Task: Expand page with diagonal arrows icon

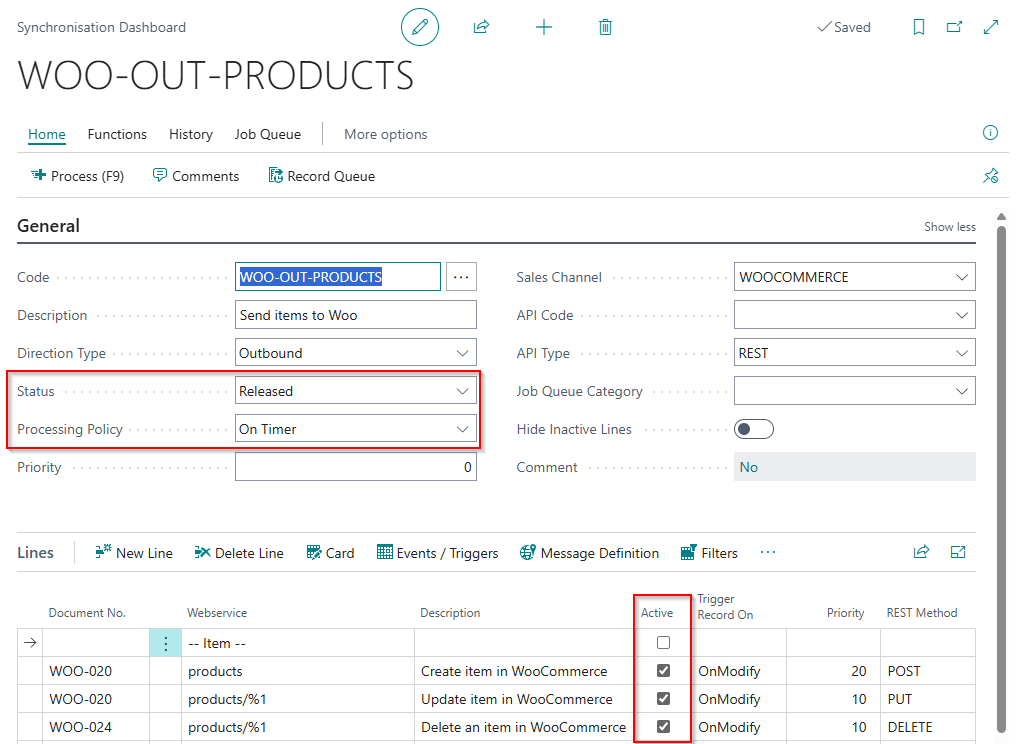Action: pyautogui.click(x=991, y=27)
